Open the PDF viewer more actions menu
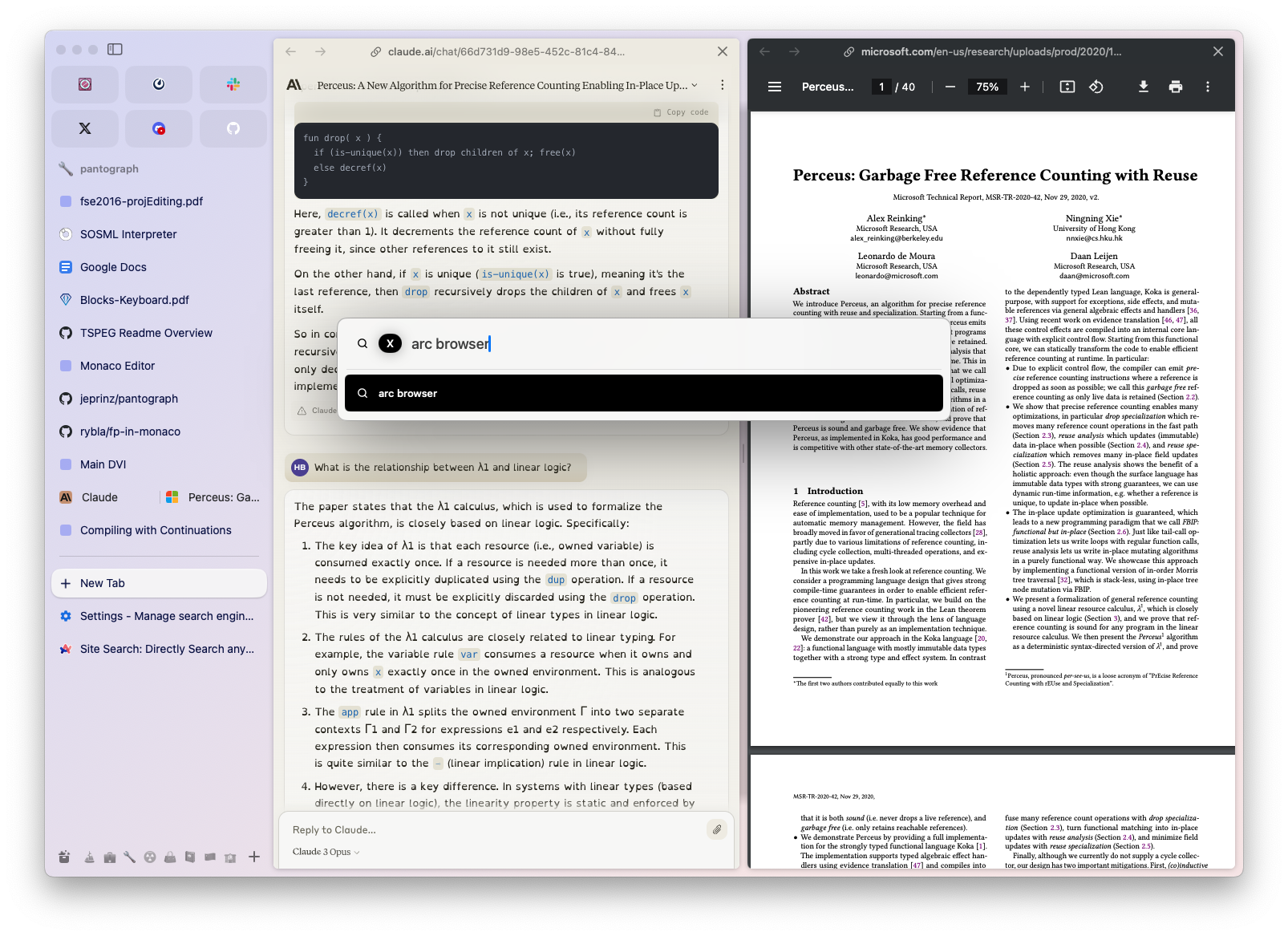The width and height of the screenshot is (1288, 936). point(1208,87)
